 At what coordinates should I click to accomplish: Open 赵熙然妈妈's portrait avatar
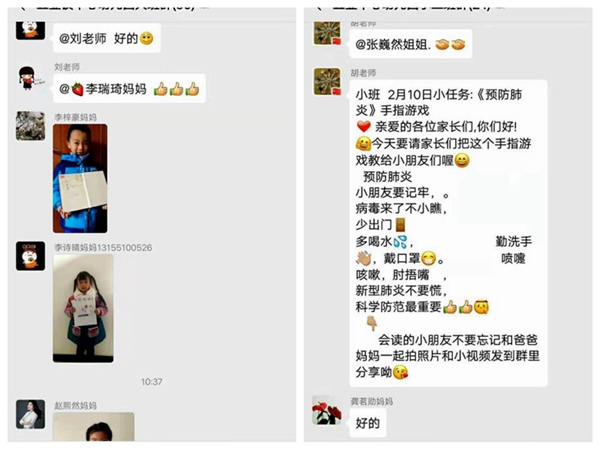[31, 414]
